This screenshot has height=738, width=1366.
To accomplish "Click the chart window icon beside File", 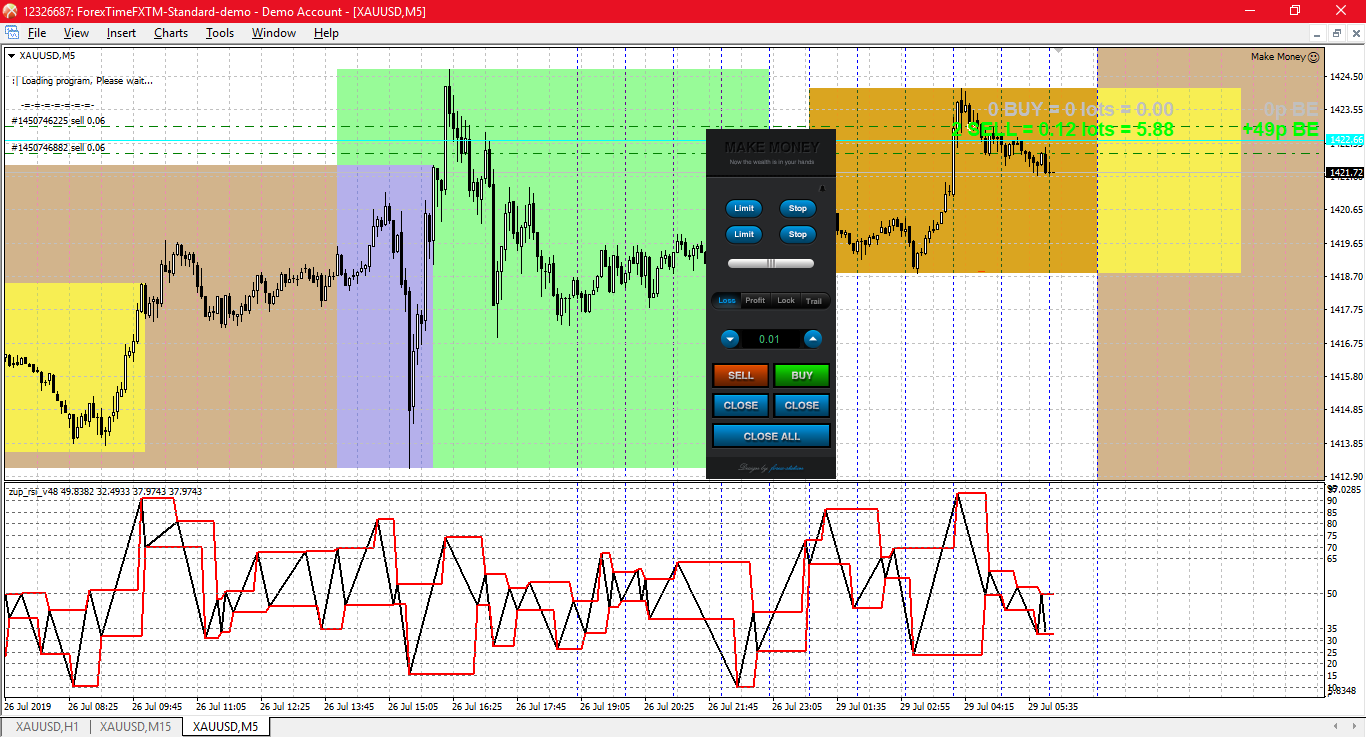I will (x=12, y=33).
